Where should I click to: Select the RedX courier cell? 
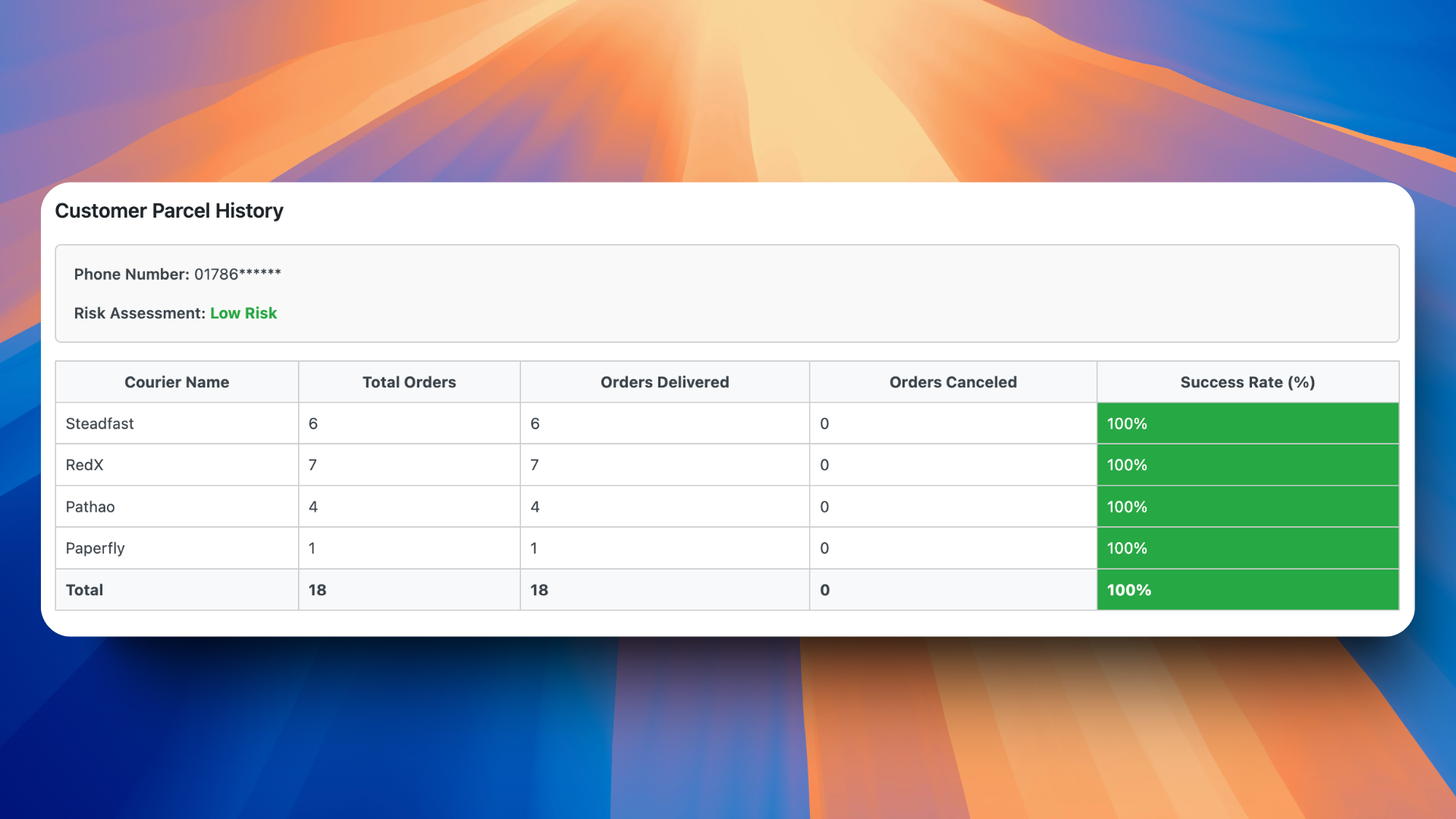[177, 465]
